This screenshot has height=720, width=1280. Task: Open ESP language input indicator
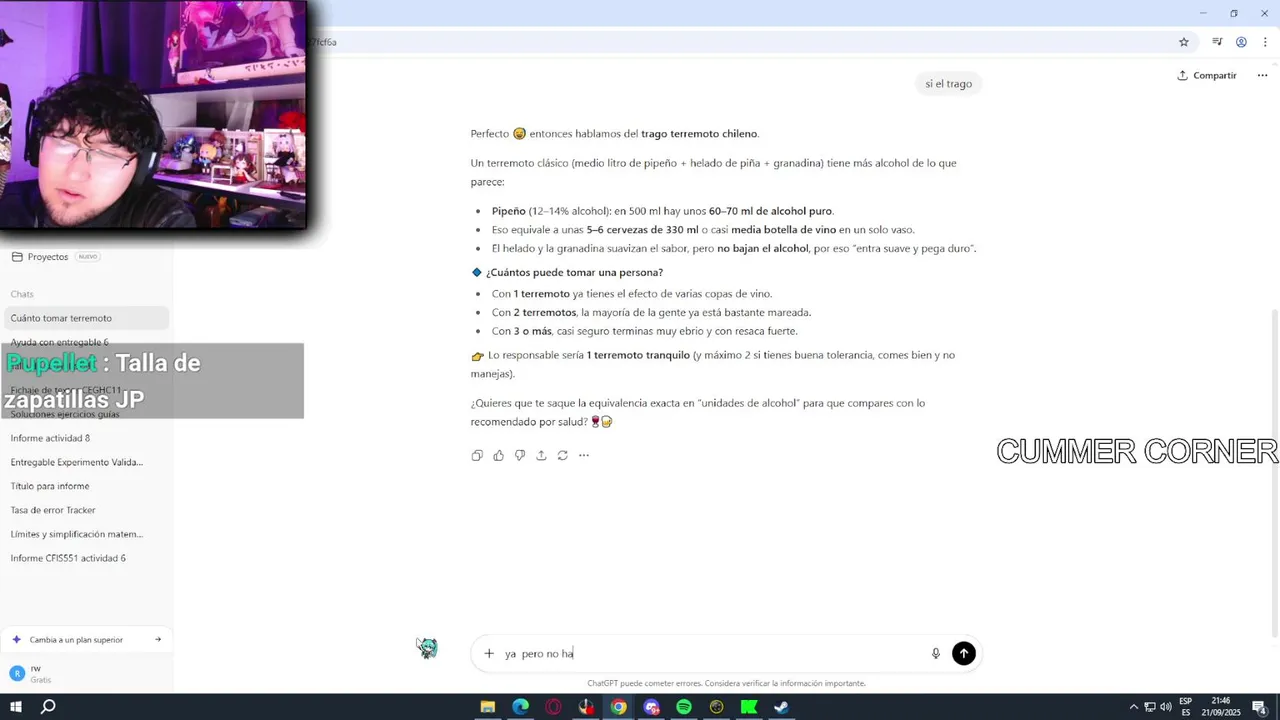(x=1186, y=707)
